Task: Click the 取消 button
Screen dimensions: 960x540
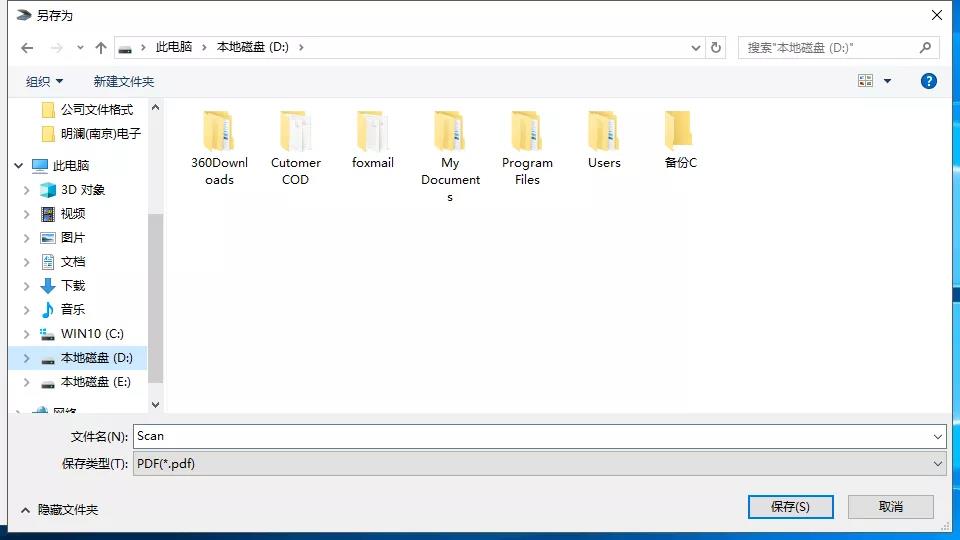Action: pyautogui.click(x=890, y=507)
